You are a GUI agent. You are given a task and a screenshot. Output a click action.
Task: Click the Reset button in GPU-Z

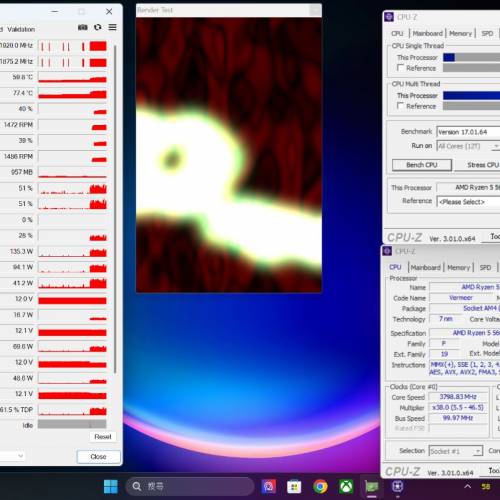[103, 437]
